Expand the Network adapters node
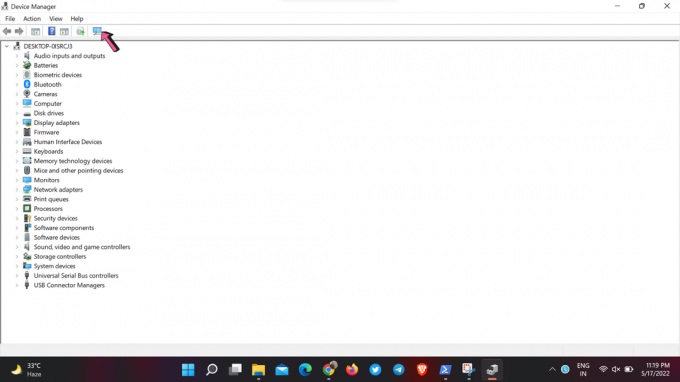Image resolution: width=680 pixels, height=382 pixels. pyautogui.click(x=17, y=189)
